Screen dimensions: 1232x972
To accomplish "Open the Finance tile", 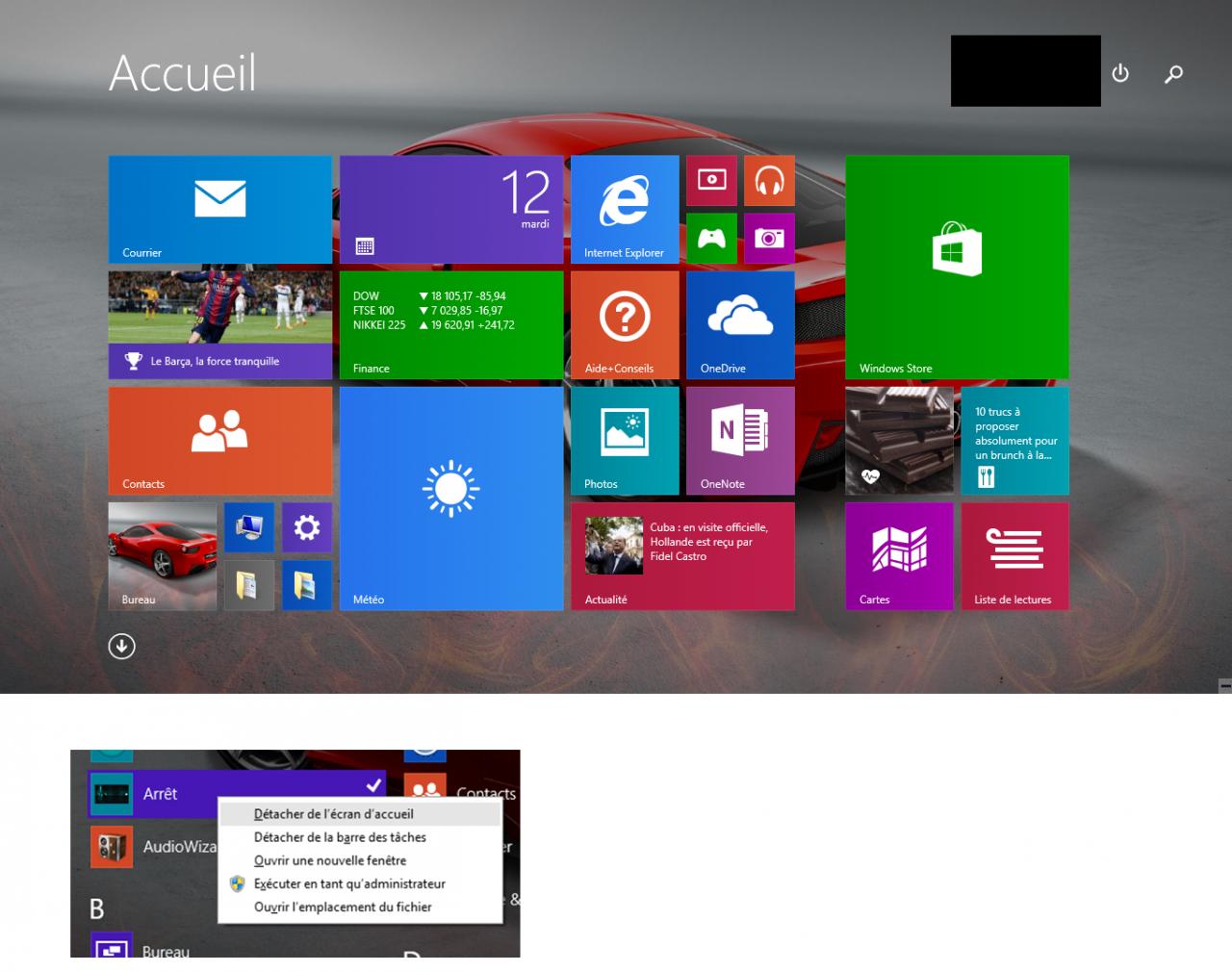I will pos(451,325).
